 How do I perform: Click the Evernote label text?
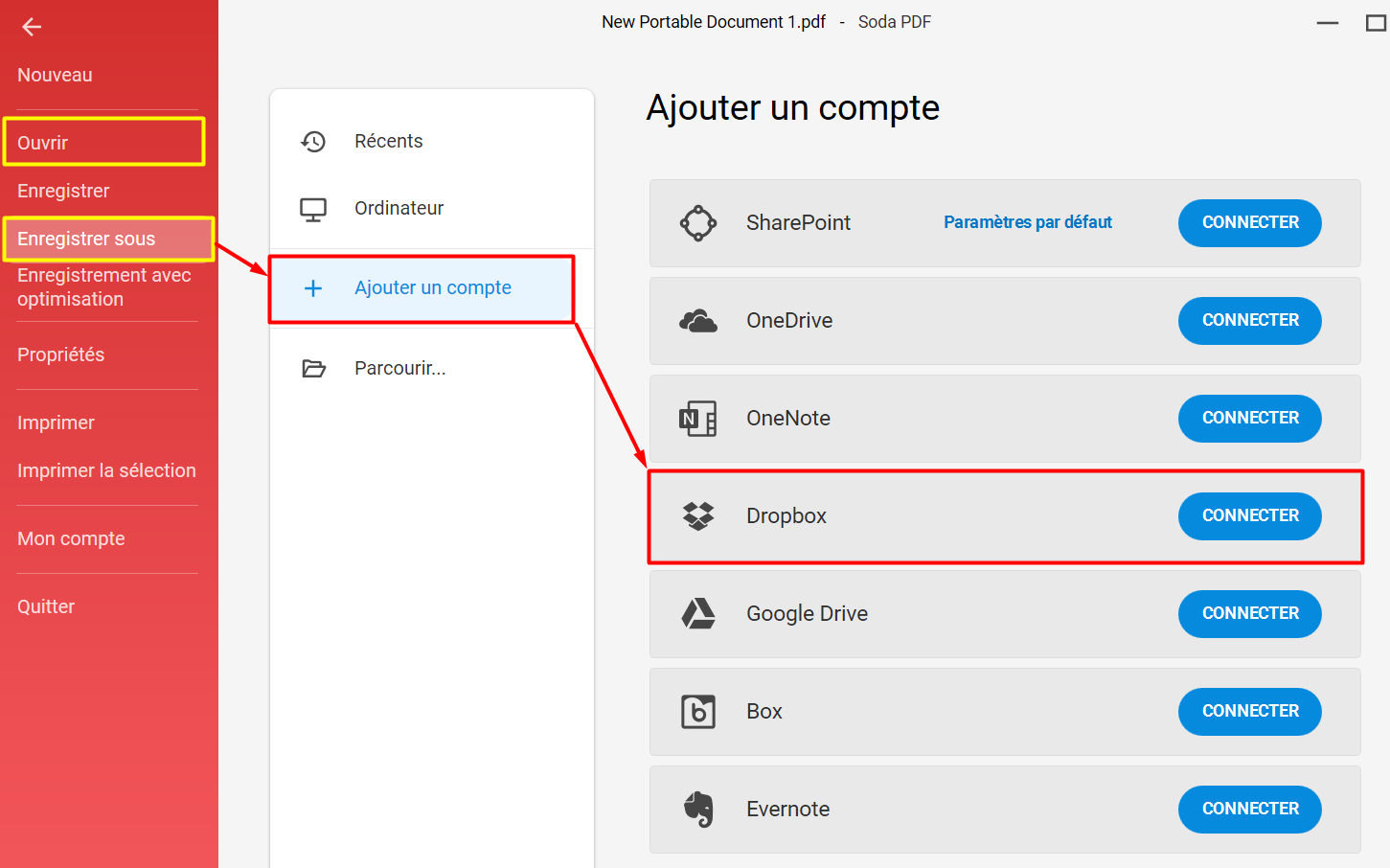788,810
